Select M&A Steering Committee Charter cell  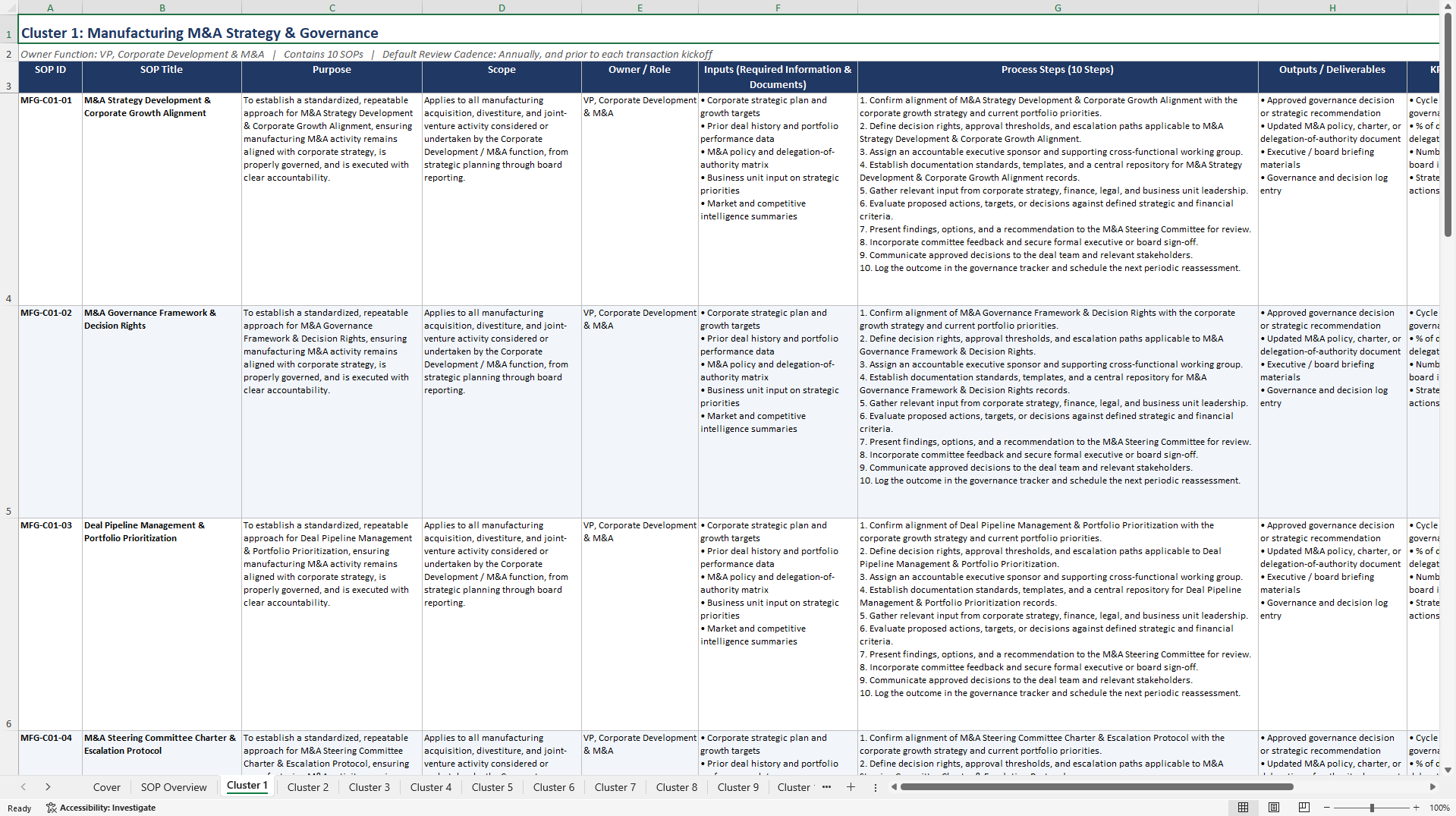pos(162,753)
